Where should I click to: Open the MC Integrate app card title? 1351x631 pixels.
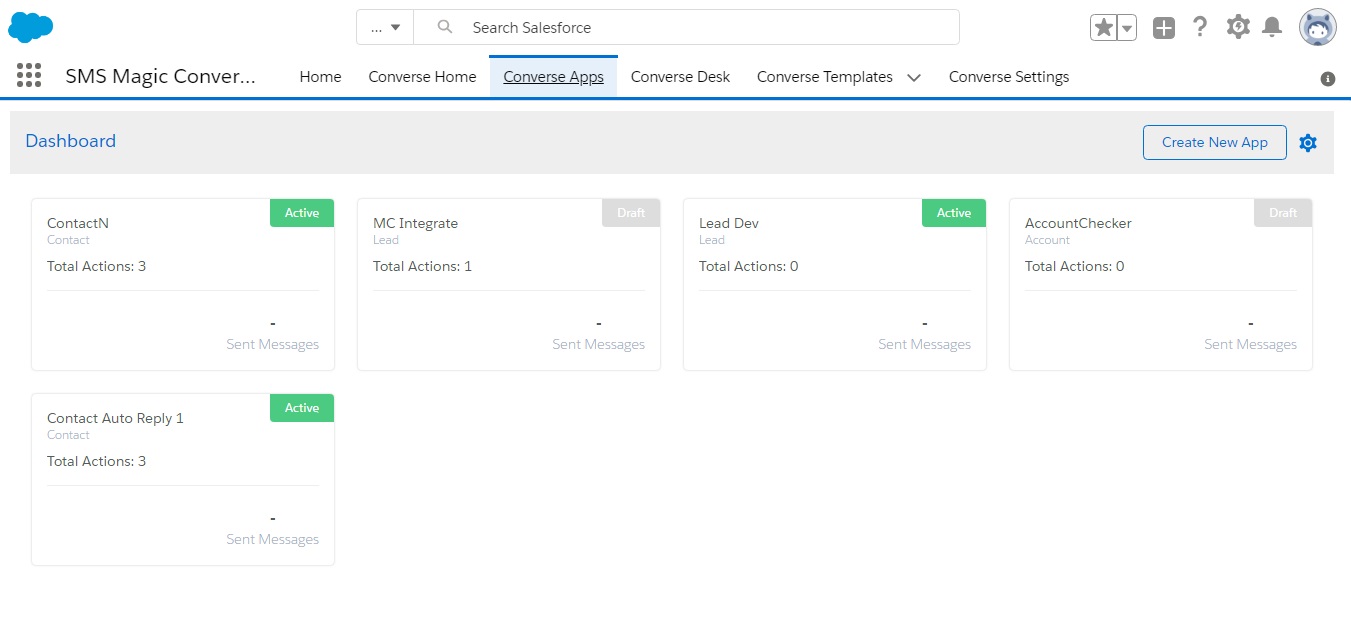(x=415, y=223)
